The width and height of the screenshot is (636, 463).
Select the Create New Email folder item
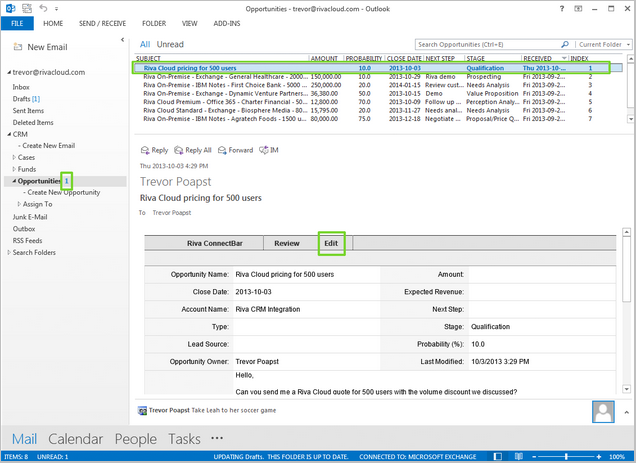click(49, 146)
